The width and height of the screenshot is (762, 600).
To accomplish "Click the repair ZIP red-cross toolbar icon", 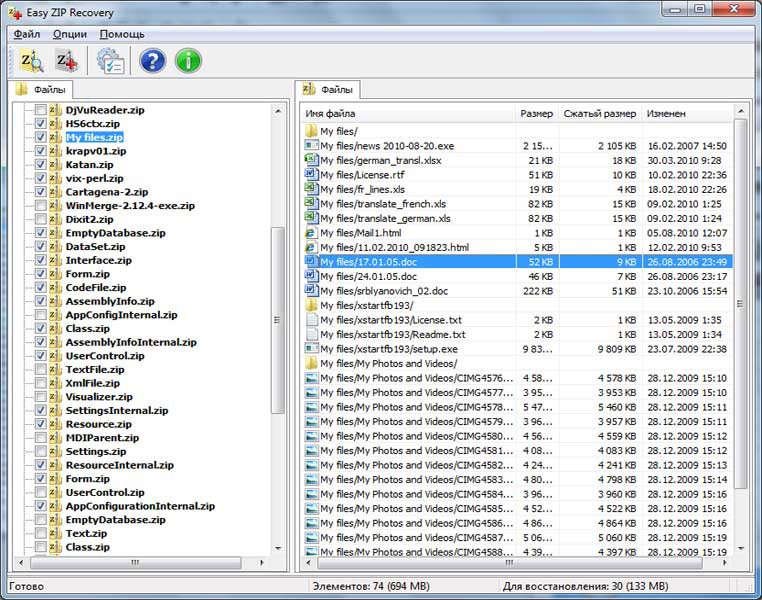I will (x=66, y=61).
